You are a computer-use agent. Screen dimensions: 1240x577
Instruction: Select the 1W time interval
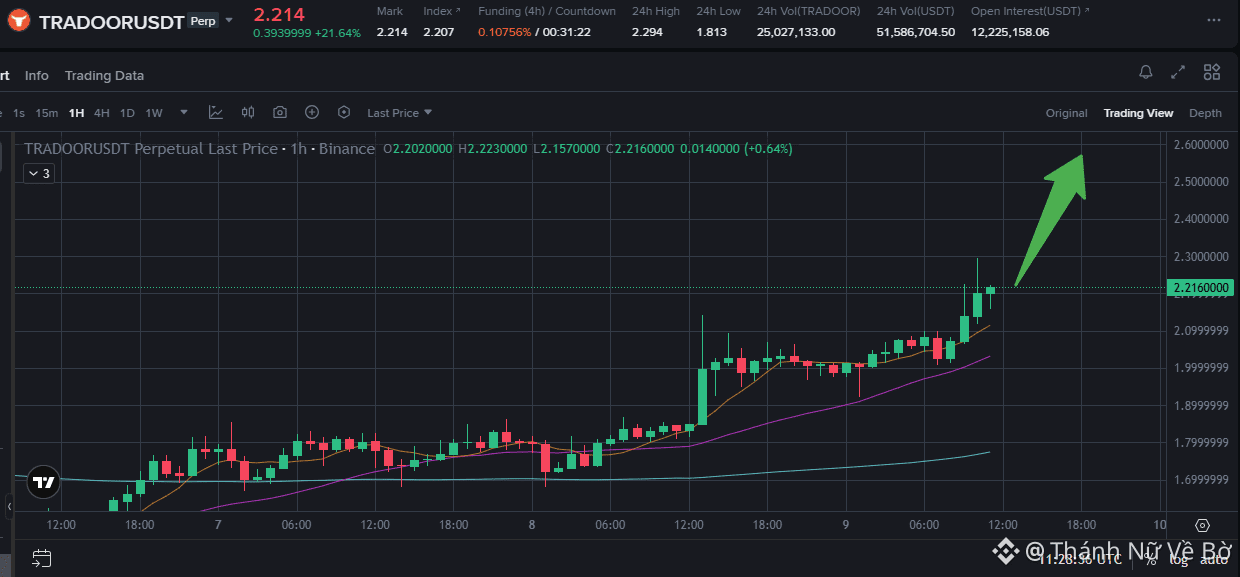coord(154,113)
